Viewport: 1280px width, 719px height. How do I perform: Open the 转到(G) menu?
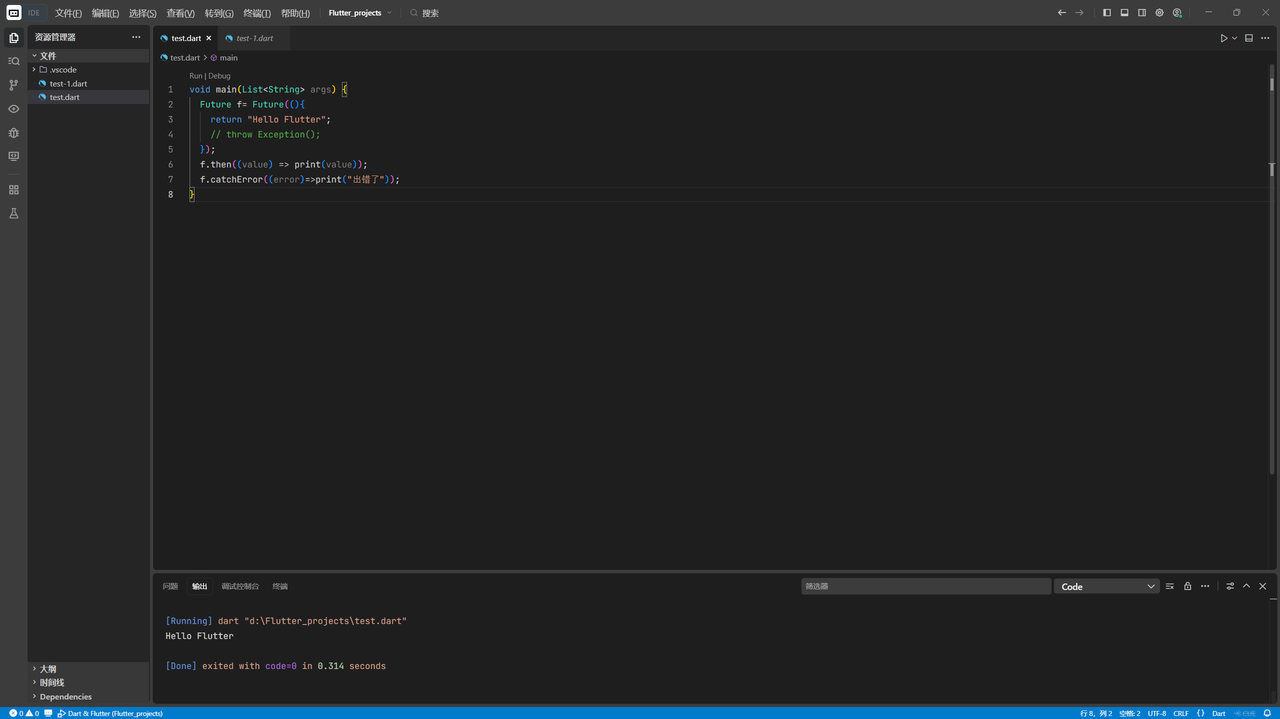coord(219,13)
